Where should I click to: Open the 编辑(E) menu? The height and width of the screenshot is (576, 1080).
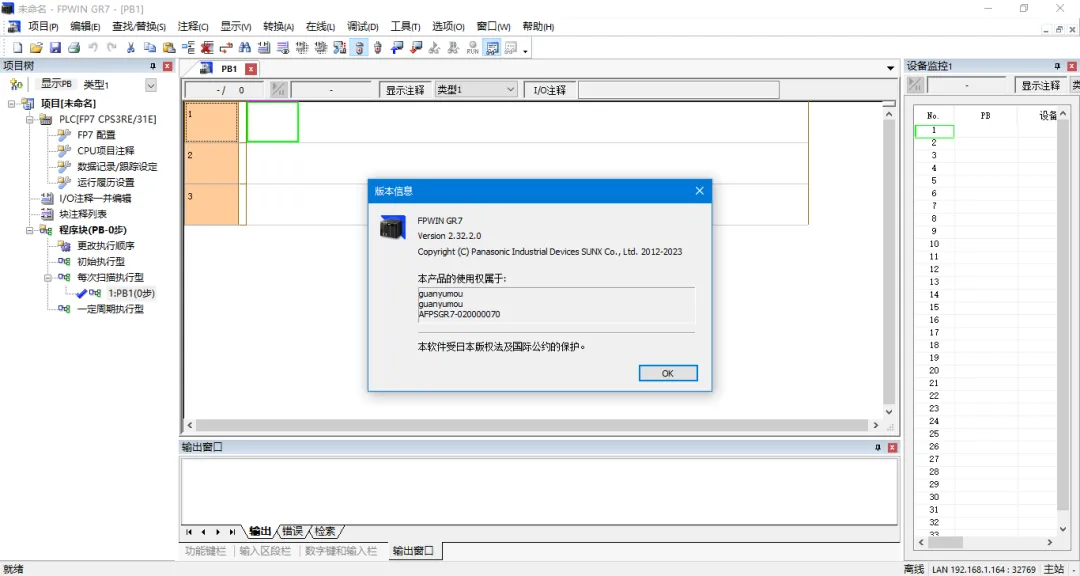(85, 26)
